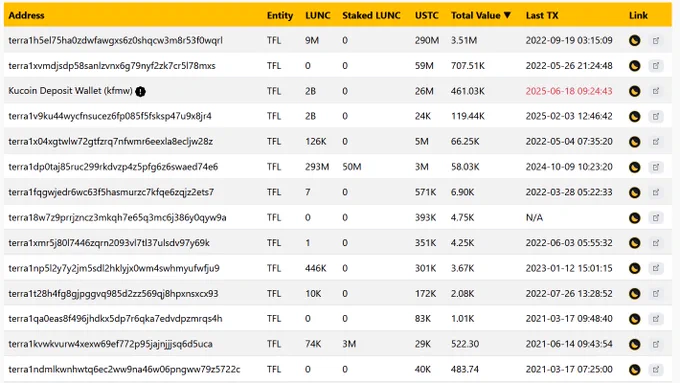The width and height of the screenshot is (680, 383).
Task: Select address terra1h5el75ha0zdwfawgxs6z0shqcw3m8r53f0wqrl
Action: 115,40
